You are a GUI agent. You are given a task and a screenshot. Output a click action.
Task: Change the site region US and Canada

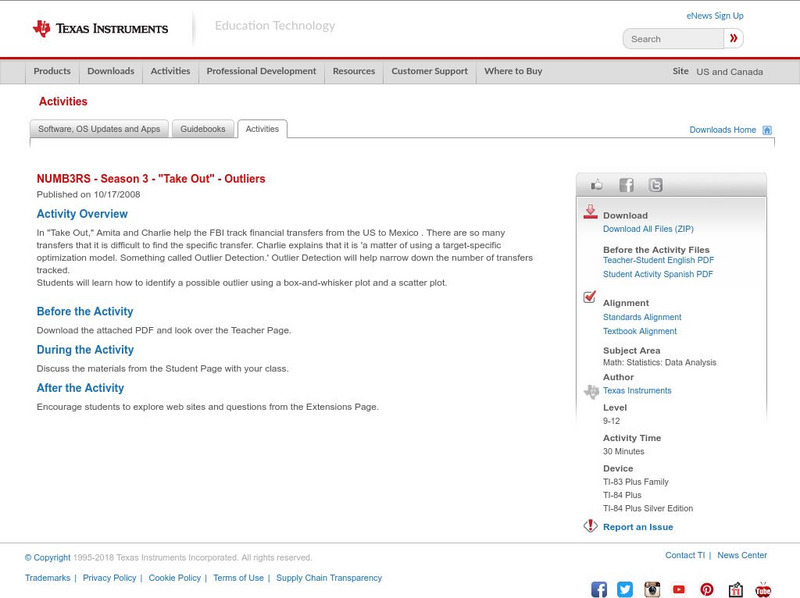point(730,72)
